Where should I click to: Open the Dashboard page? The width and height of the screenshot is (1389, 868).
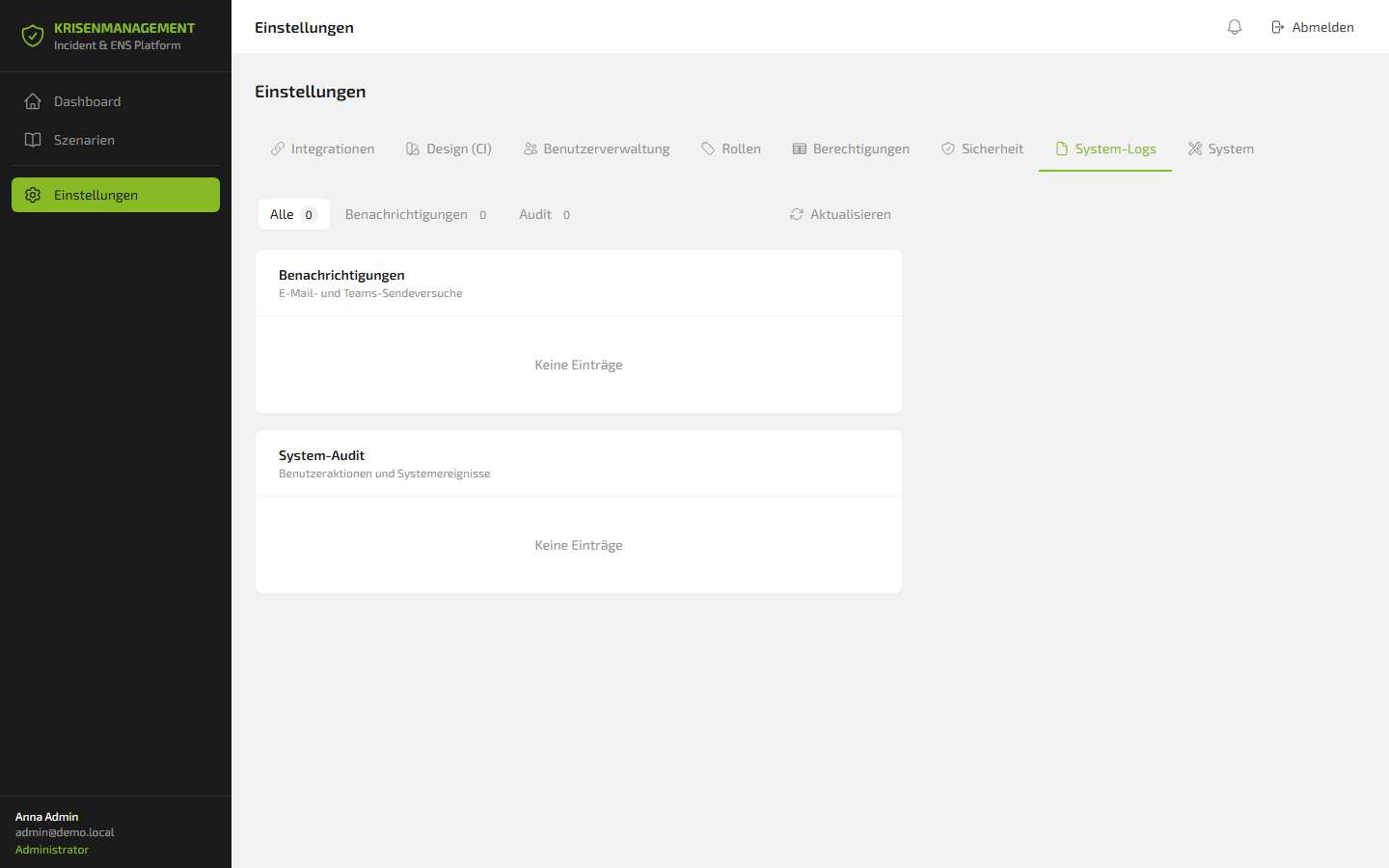[116, 101]
